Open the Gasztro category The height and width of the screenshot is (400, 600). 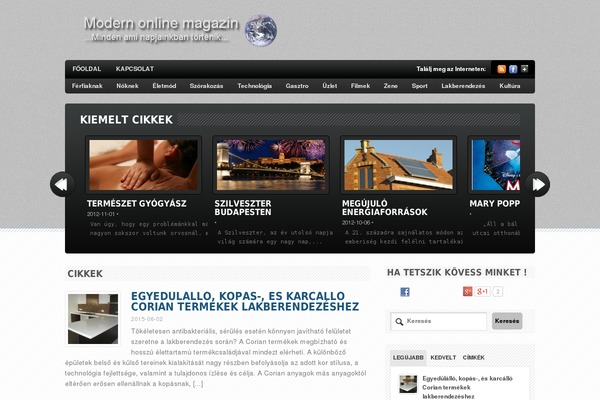click(x=297, y=86)
